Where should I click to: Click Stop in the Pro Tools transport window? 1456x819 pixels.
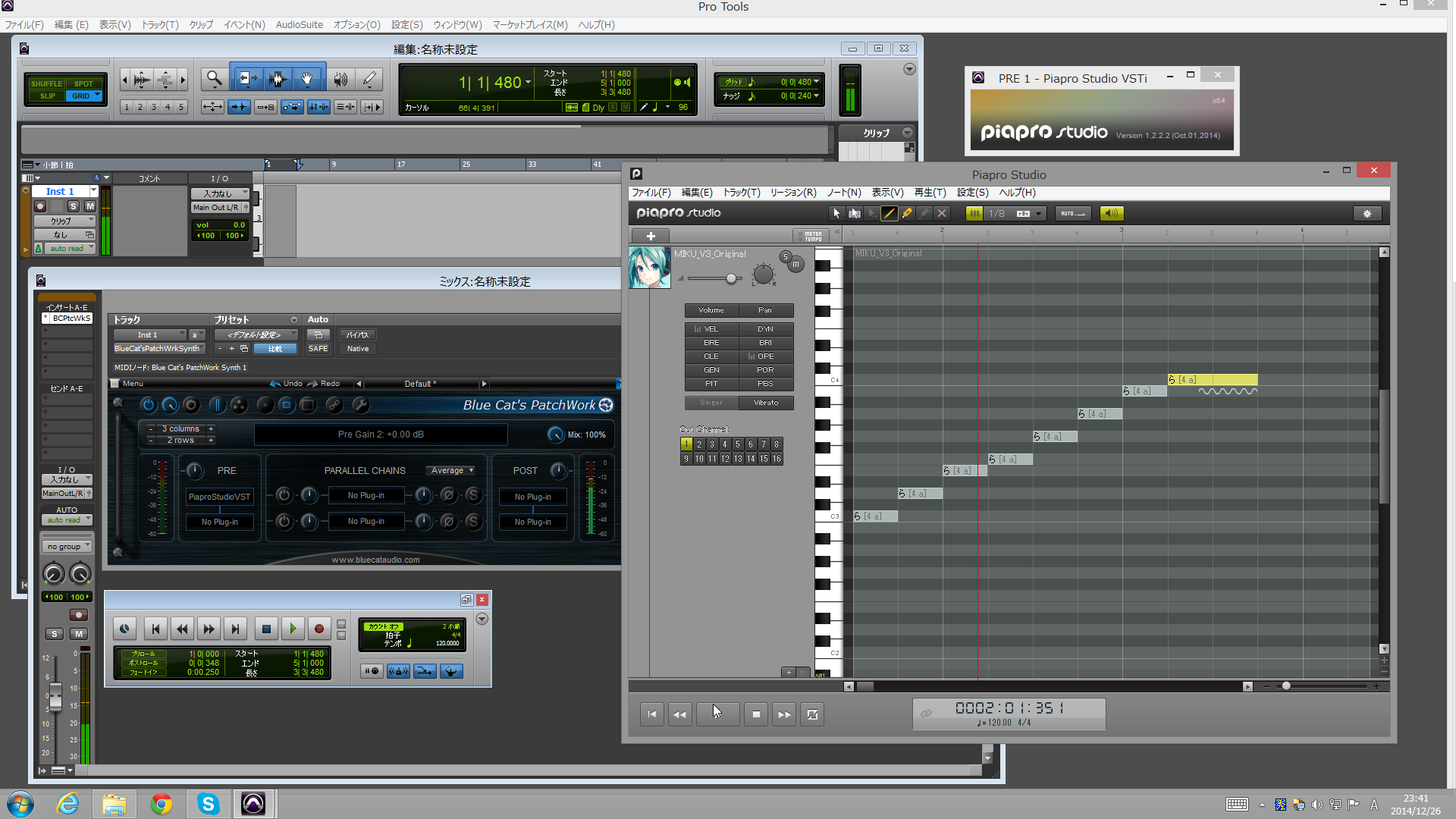tap(266, 629)
